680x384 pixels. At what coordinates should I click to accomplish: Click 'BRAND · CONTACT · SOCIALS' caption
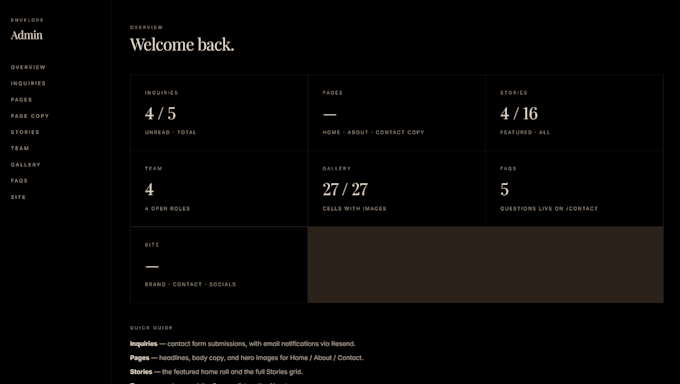tap(190, 285)
